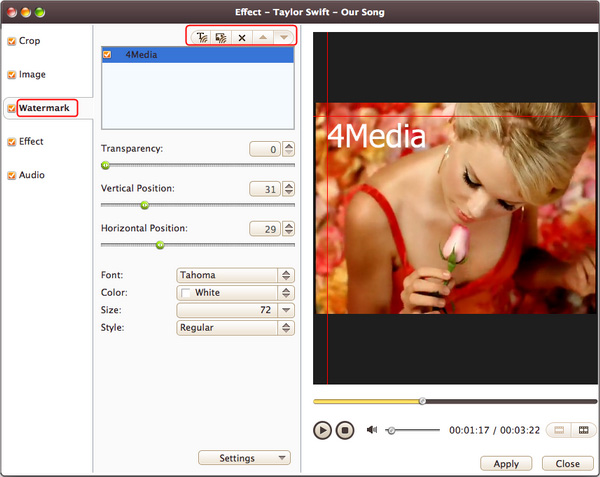Toggle the Crop checkbox

click(x=12, y=41)
